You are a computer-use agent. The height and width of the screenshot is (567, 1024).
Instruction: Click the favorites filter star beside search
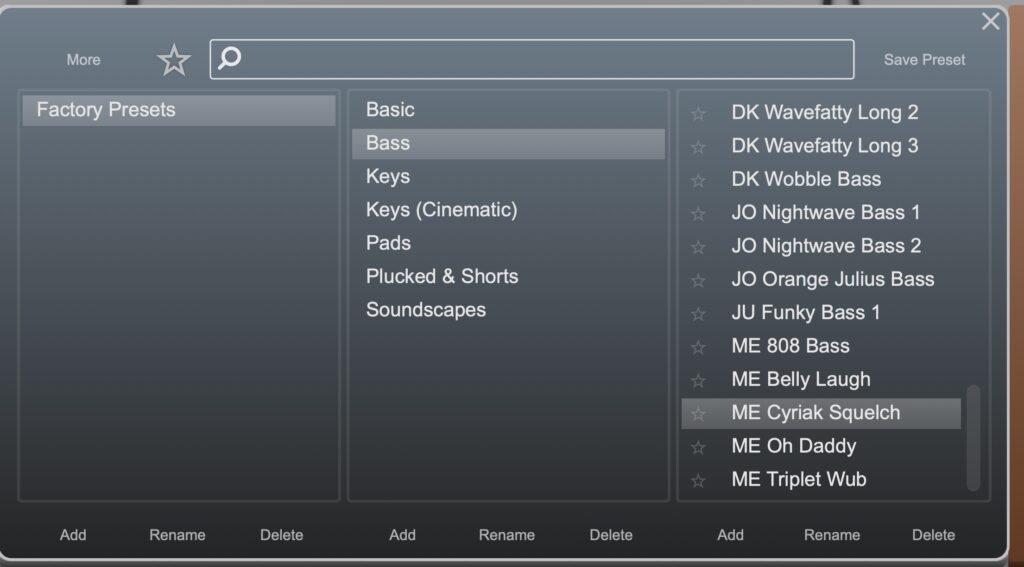(174, 60)
